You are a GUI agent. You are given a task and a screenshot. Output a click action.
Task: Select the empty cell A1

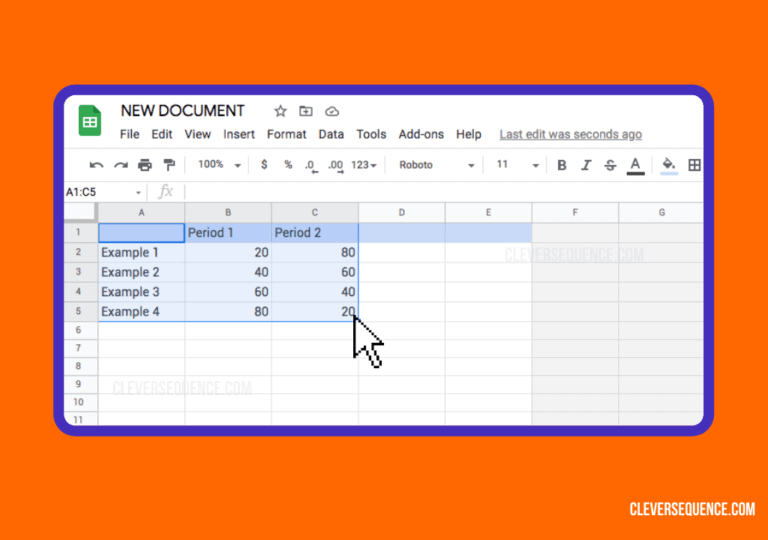[x=141, y=233]
